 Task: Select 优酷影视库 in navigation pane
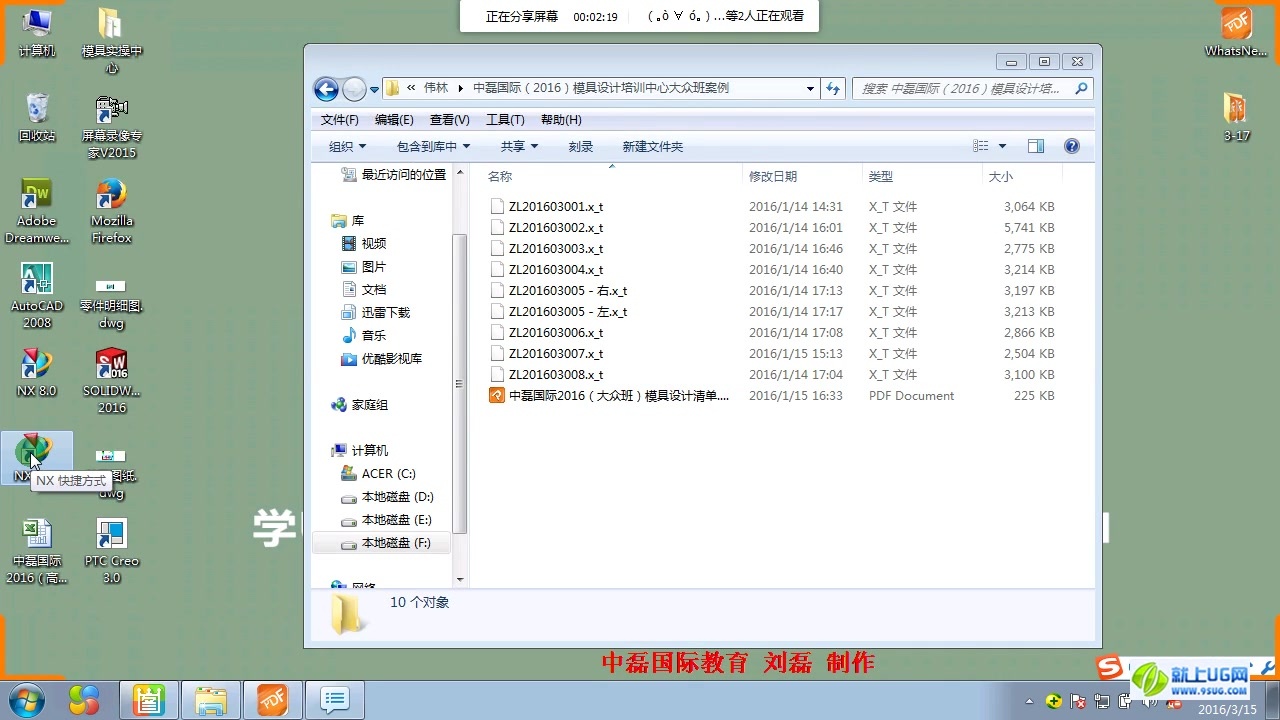coord(382,358)
